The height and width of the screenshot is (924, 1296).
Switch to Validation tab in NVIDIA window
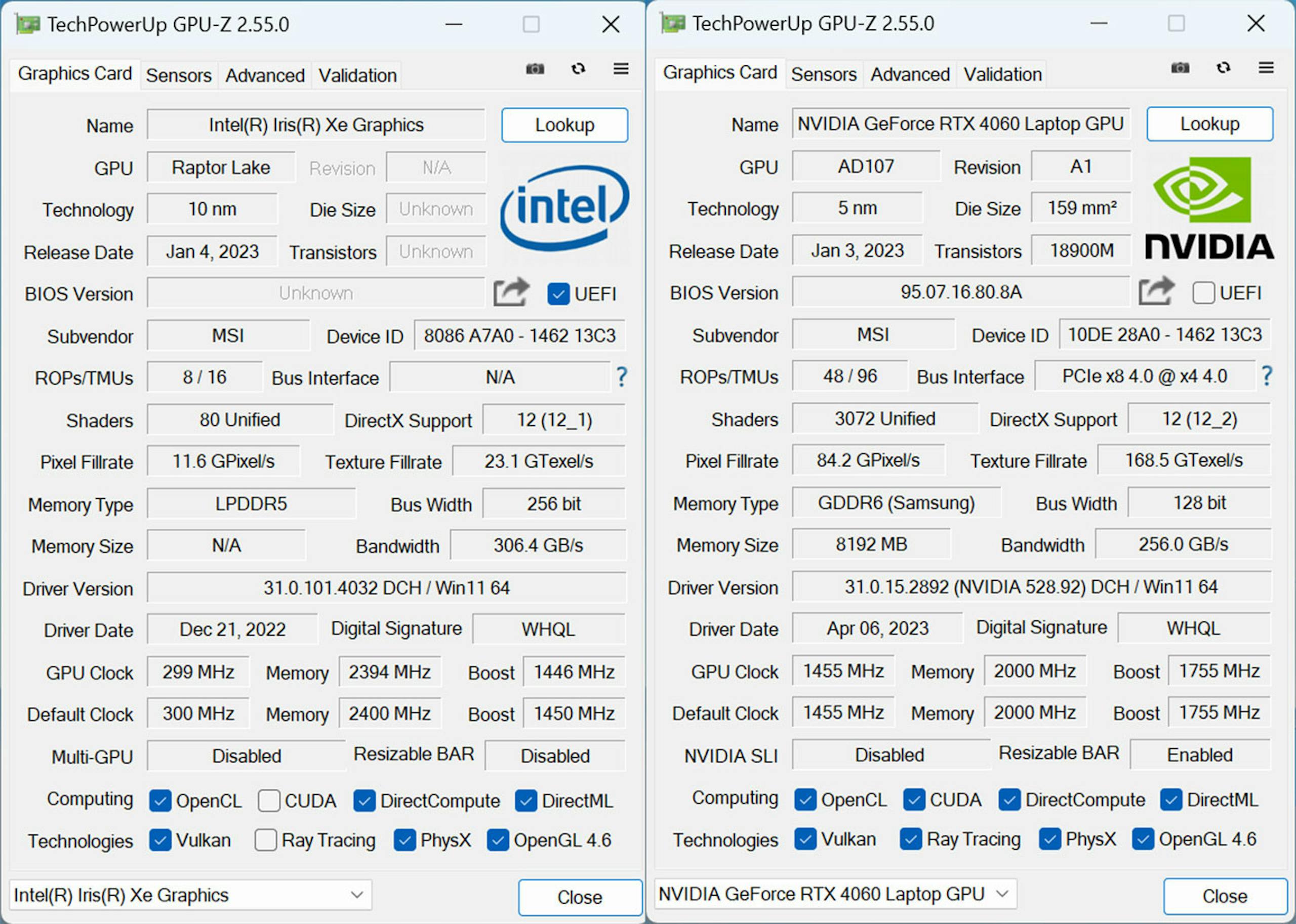(x=1003, y=74)
